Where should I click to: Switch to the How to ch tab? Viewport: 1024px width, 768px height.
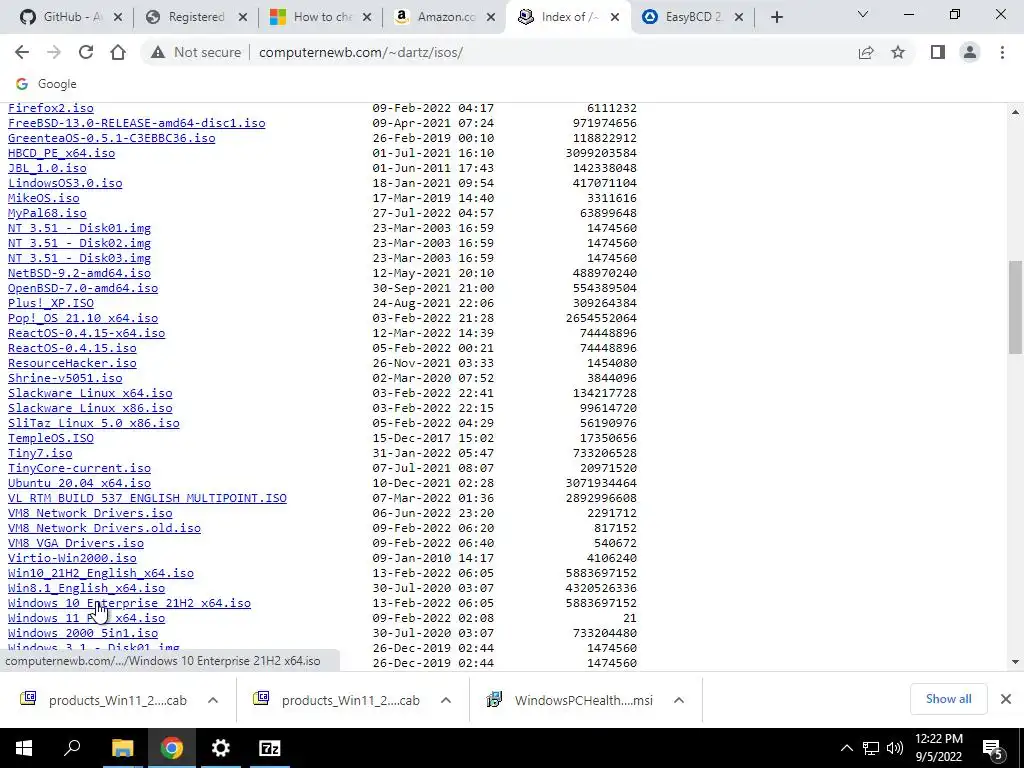(313, 18)
